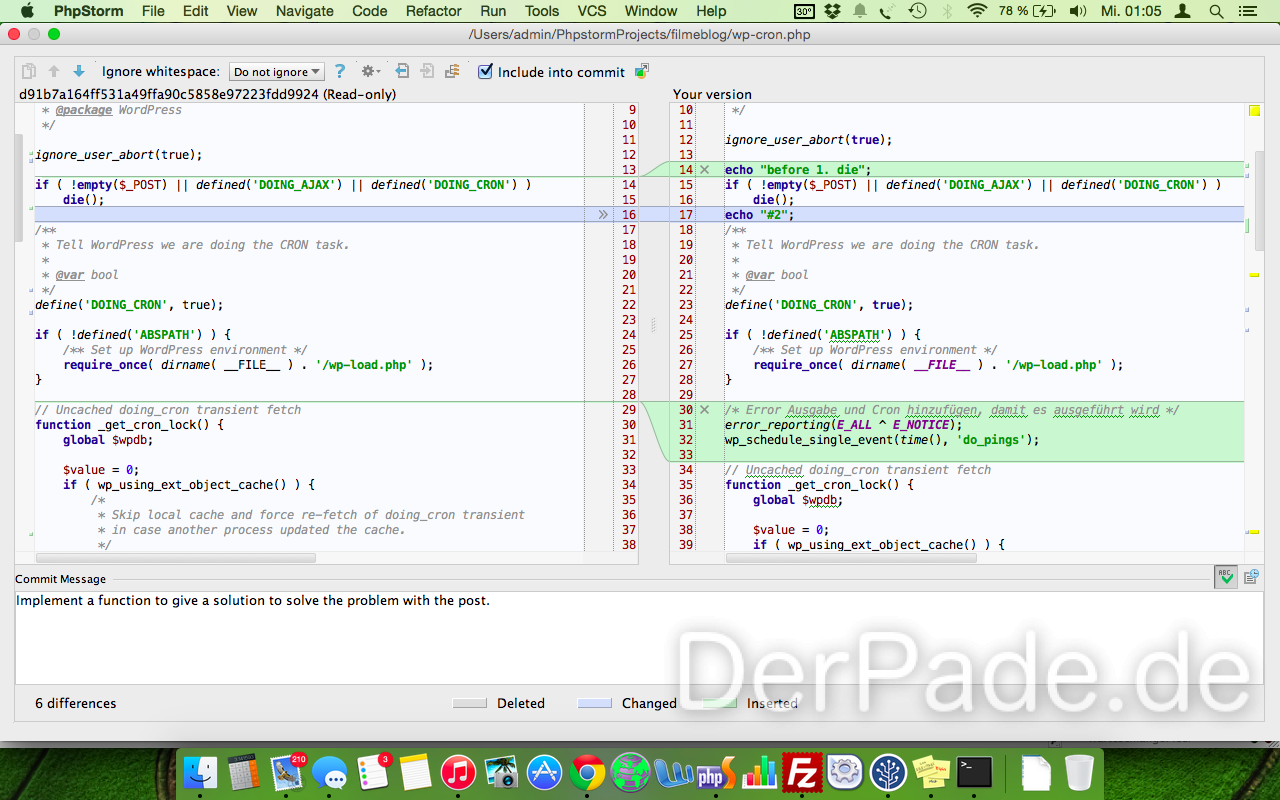Toggle Include into commit checkbox

(x=486, y=72)
